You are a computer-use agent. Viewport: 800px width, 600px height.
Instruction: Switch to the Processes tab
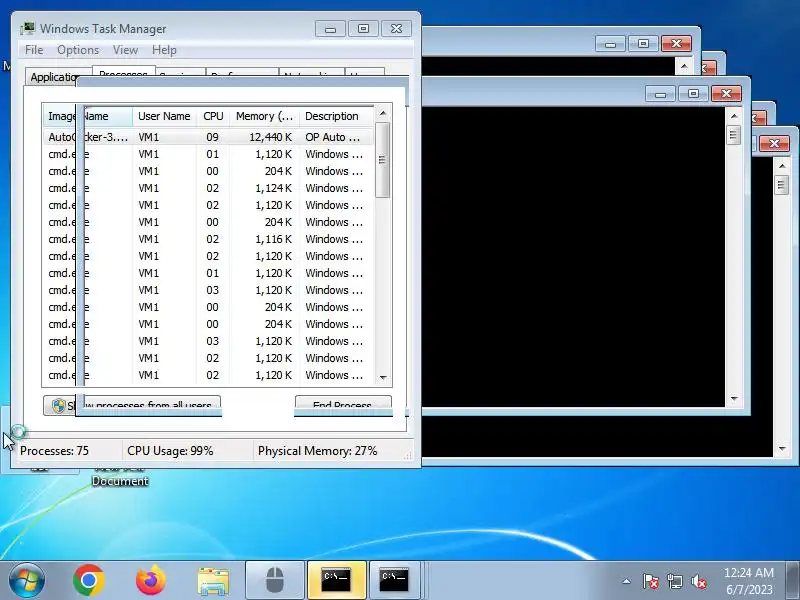pos(123,73)
